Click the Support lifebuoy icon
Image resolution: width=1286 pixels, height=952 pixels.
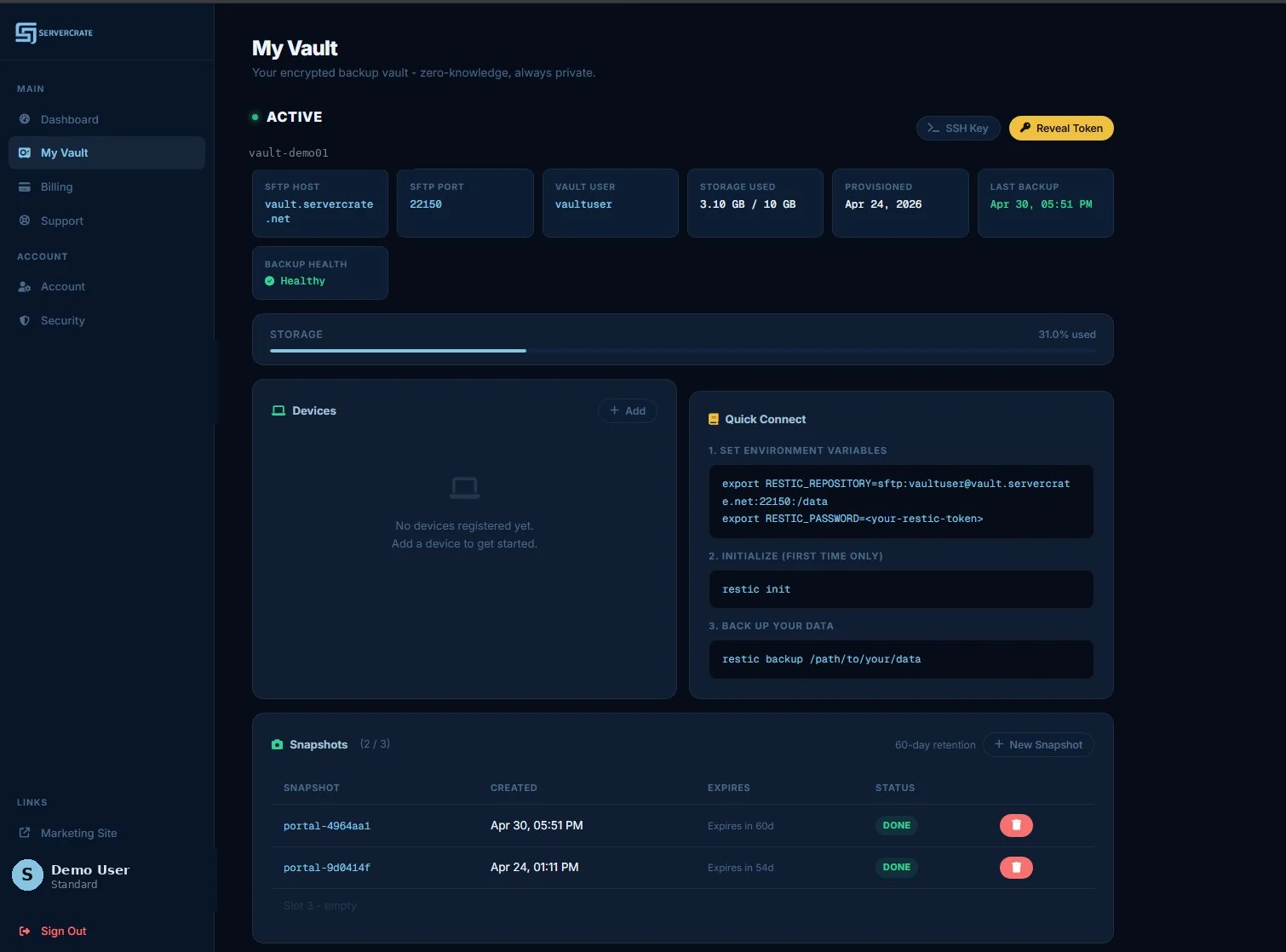pos(25,221)
